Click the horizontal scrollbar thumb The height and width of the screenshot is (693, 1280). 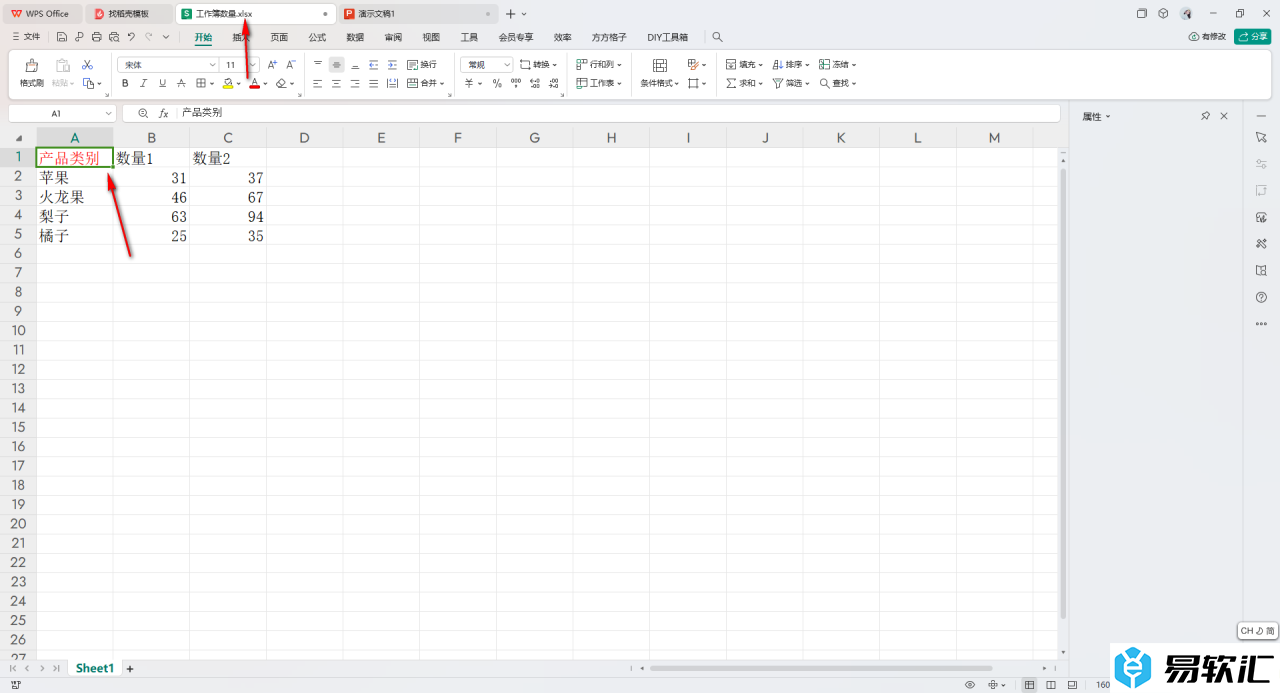point(821,668)
